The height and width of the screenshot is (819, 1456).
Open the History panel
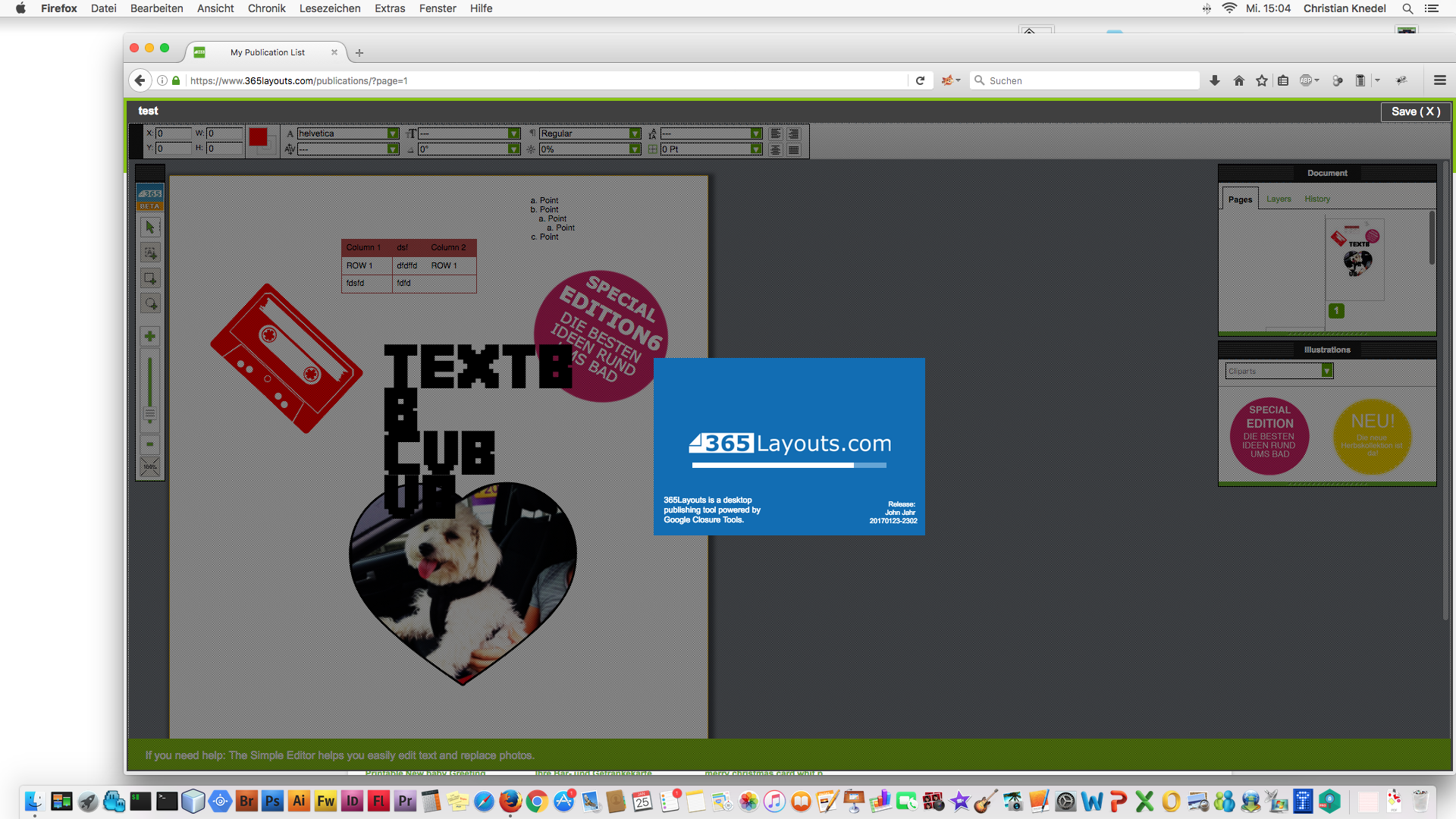(x=1317, y=199)
